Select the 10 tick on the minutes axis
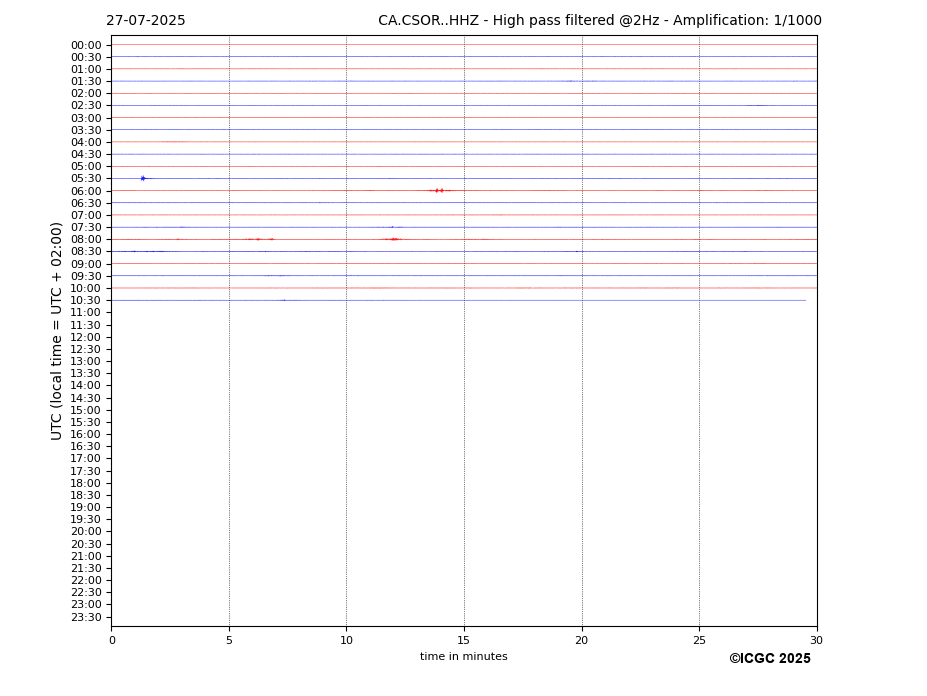The width and height of the screenshot is (927, 696). 346,640
